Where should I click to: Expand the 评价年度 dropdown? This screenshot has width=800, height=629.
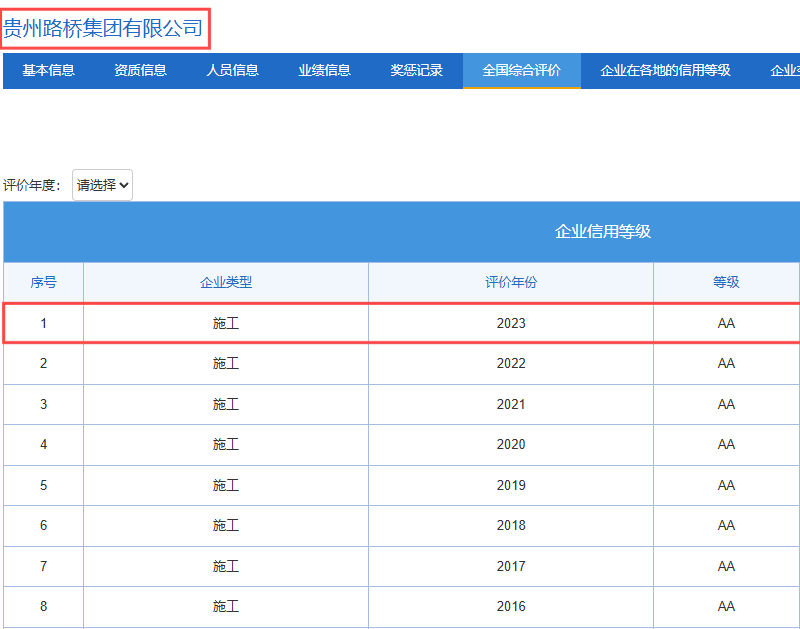(x=103, y=185)
